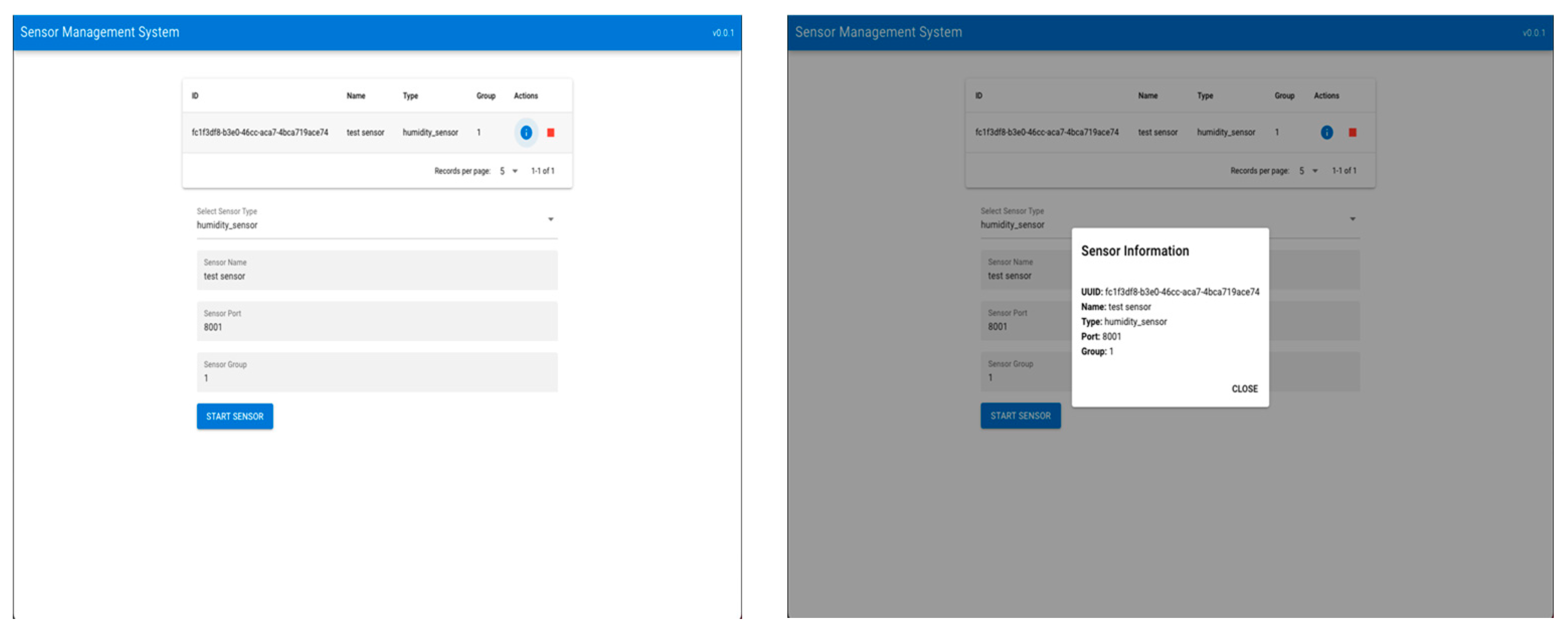This screenshot has height=634, width=1568.
Task: Sort by Name column header in left table
Action: pos(356,96)
